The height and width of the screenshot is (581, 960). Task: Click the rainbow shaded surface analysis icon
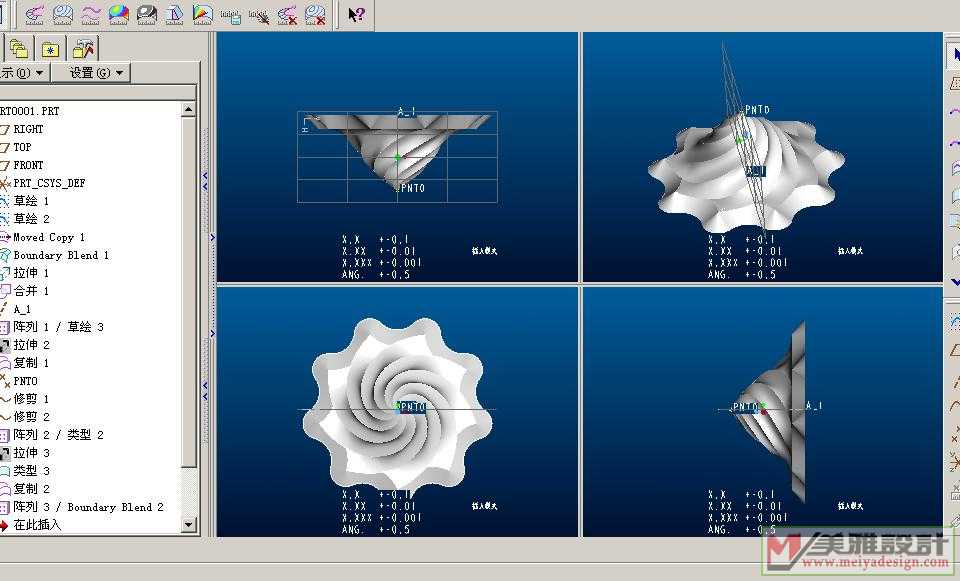[x=118, y=14]
